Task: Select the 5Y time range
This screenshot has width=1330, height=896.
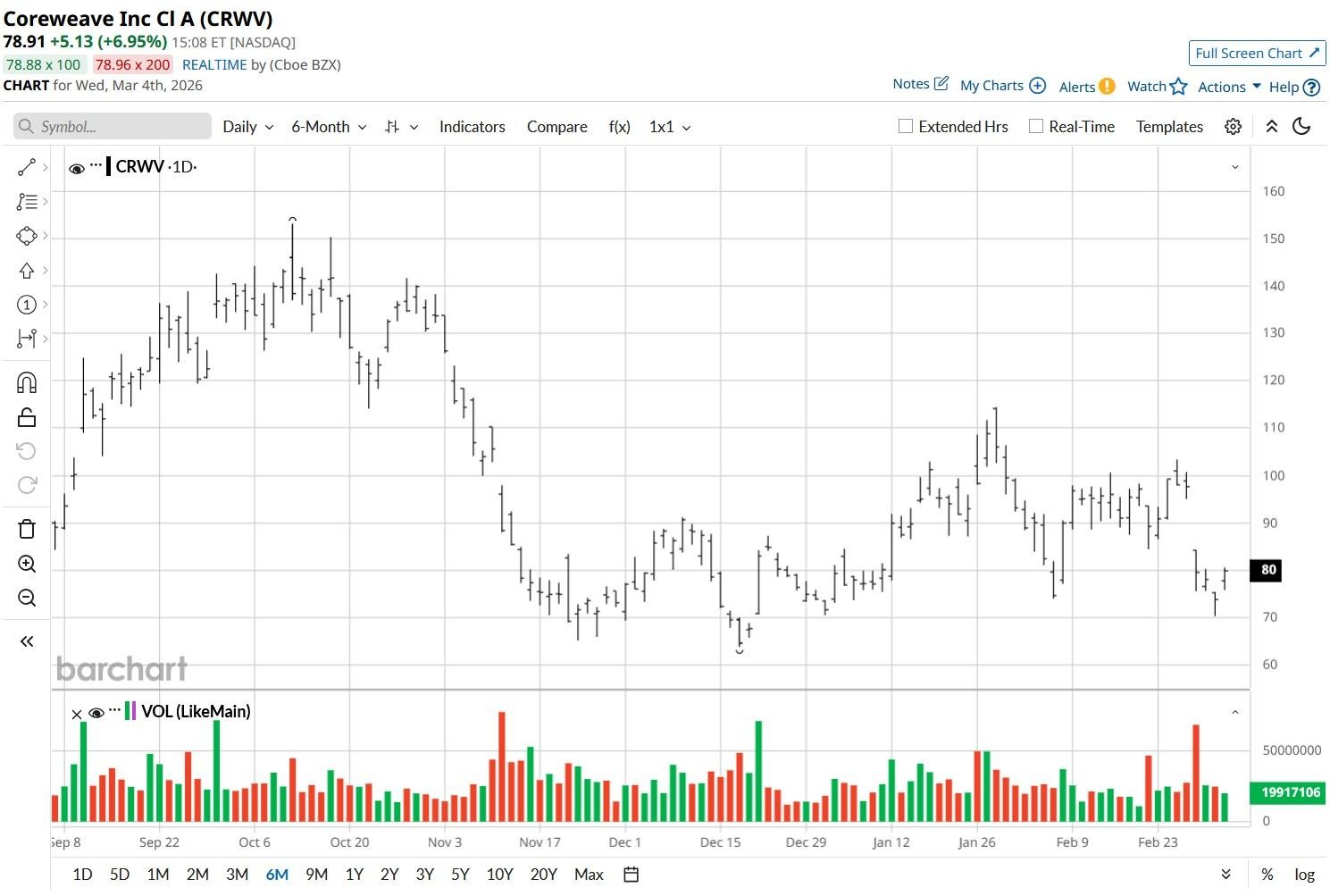Action: (x=460, y=875)
